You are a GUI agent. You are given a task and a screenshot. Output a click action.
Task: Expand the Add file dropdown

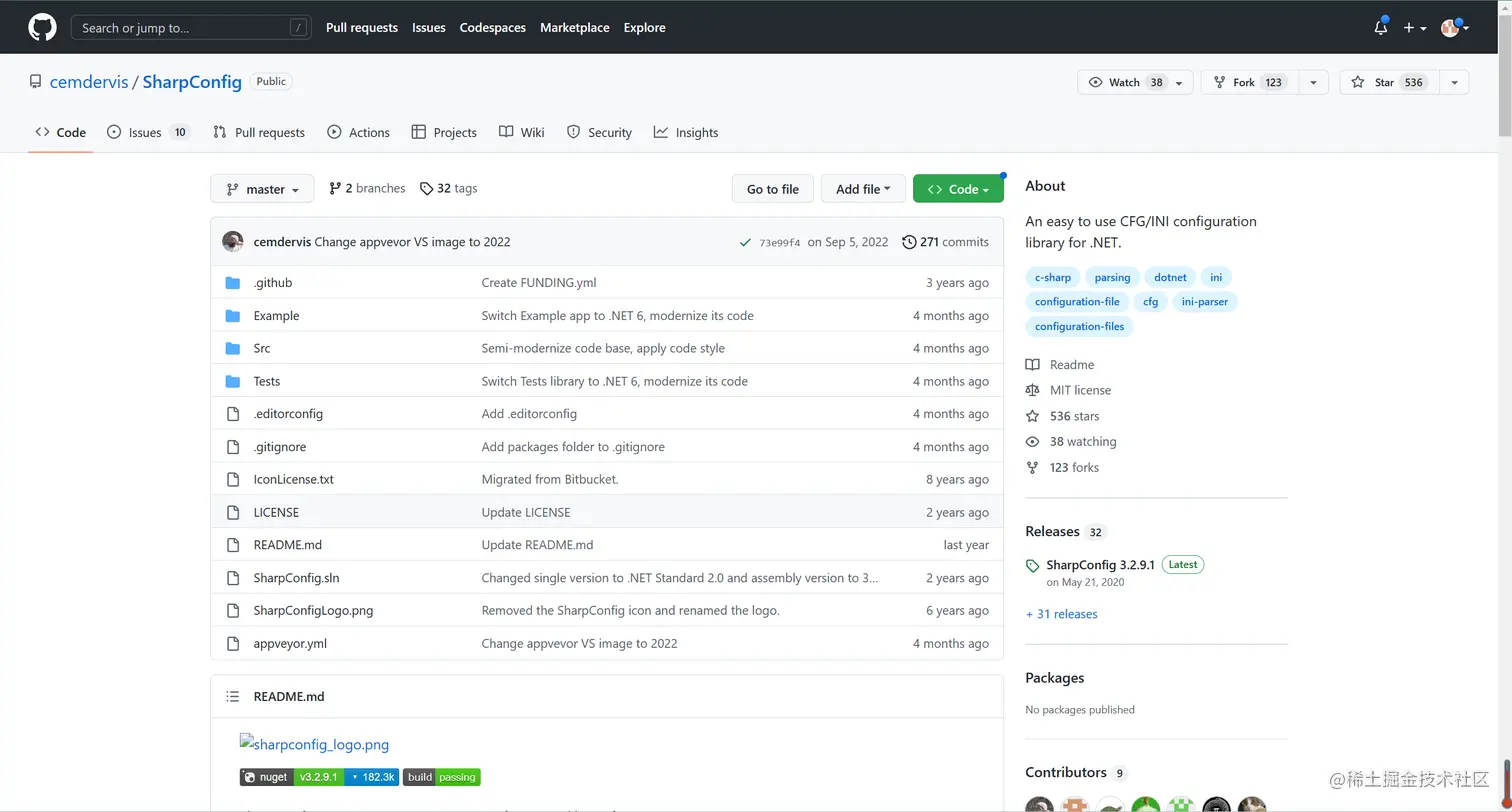coord(863,189)
